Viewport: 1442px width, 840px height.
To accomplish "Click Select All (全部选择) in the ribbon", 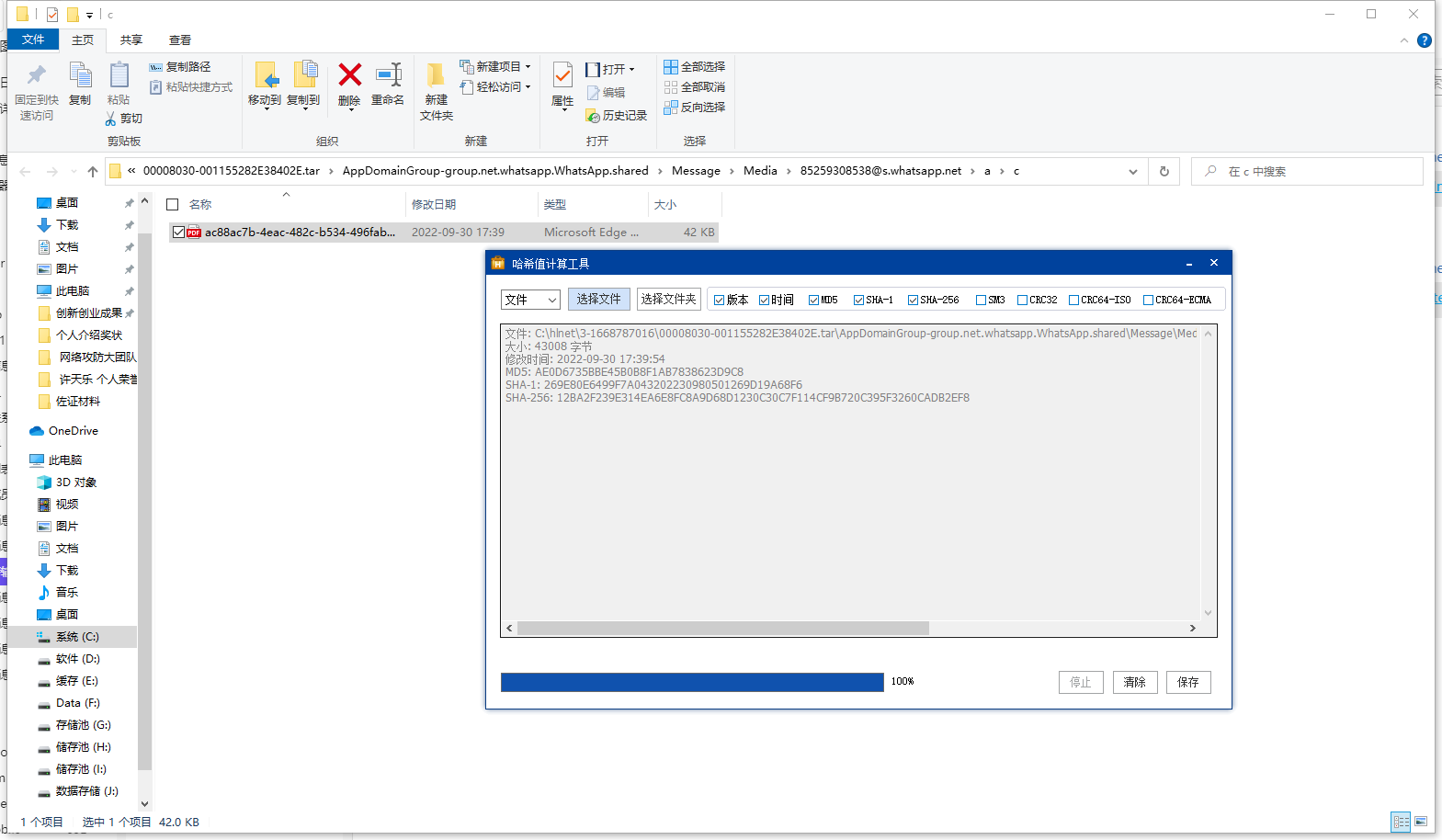I will 695,67.
